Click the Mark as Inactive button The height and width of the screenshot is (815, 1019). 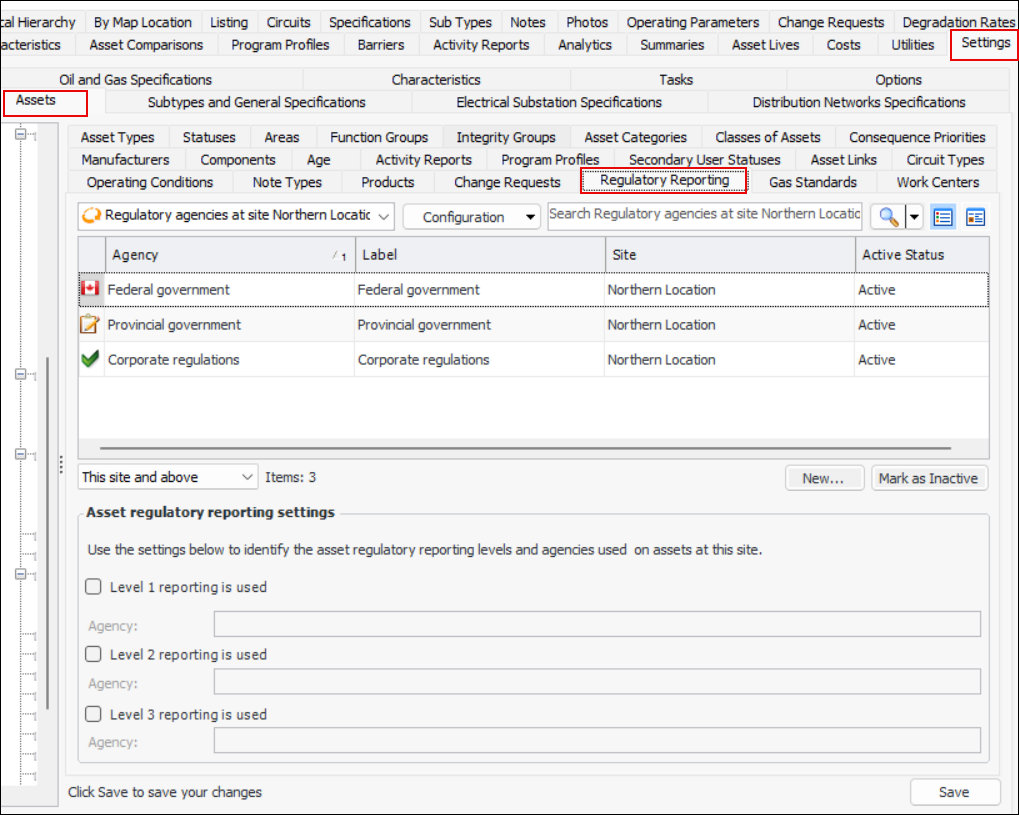point(928,478)
